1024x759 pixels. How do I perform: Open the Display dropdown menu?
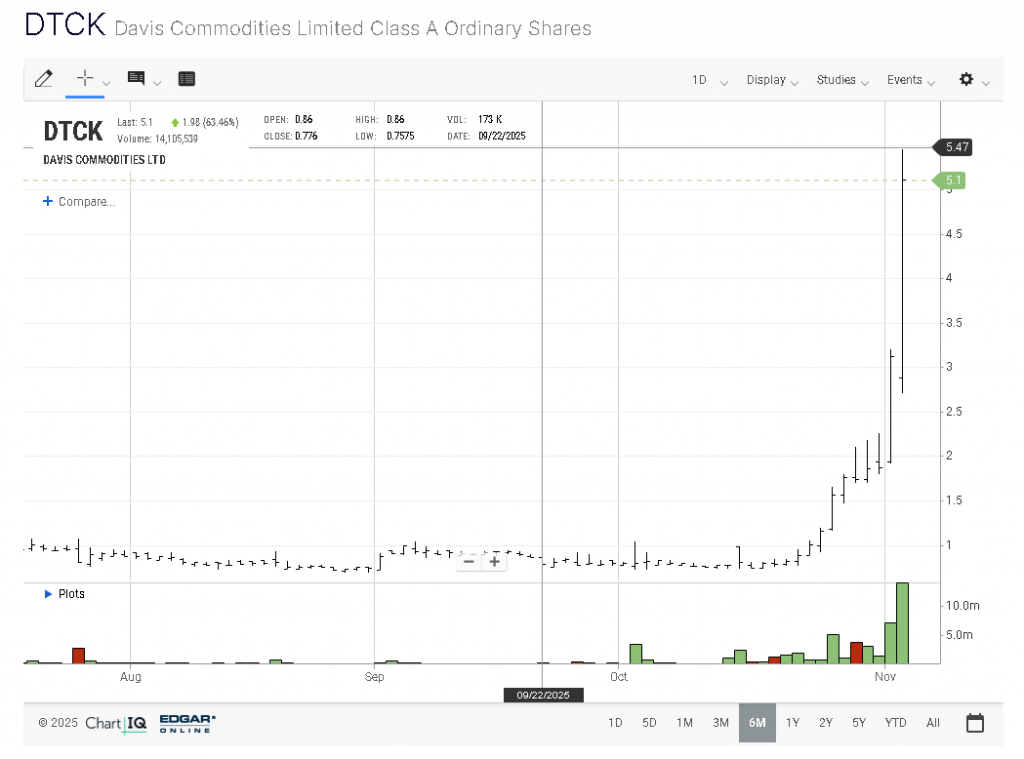771,80
